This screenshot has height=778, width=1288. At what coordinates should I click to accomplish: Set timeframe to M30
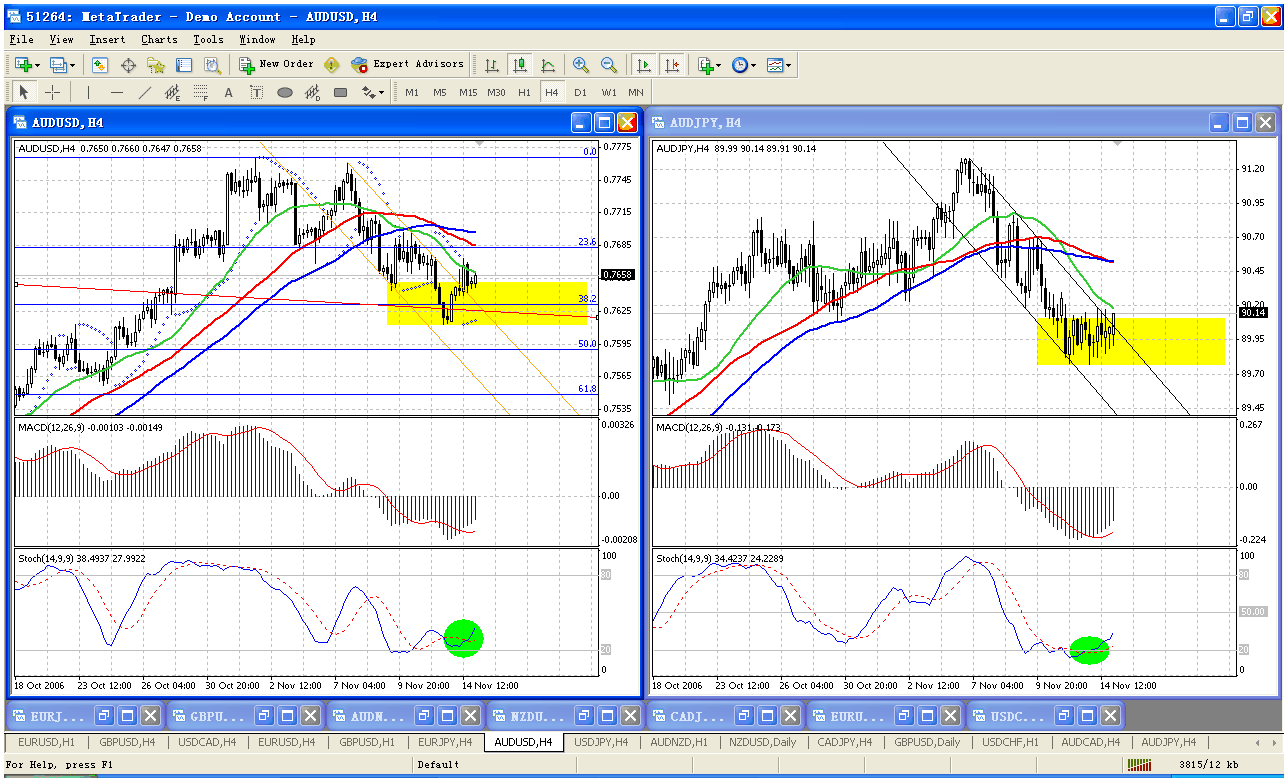coord(496,92)
